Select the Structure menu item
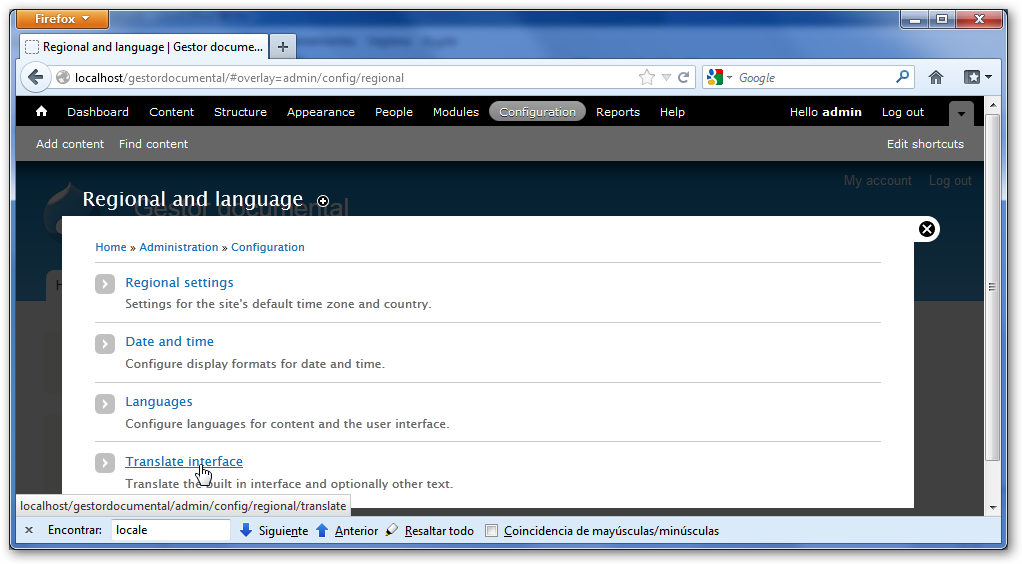 pyautogui.click(x=240, y=112)
